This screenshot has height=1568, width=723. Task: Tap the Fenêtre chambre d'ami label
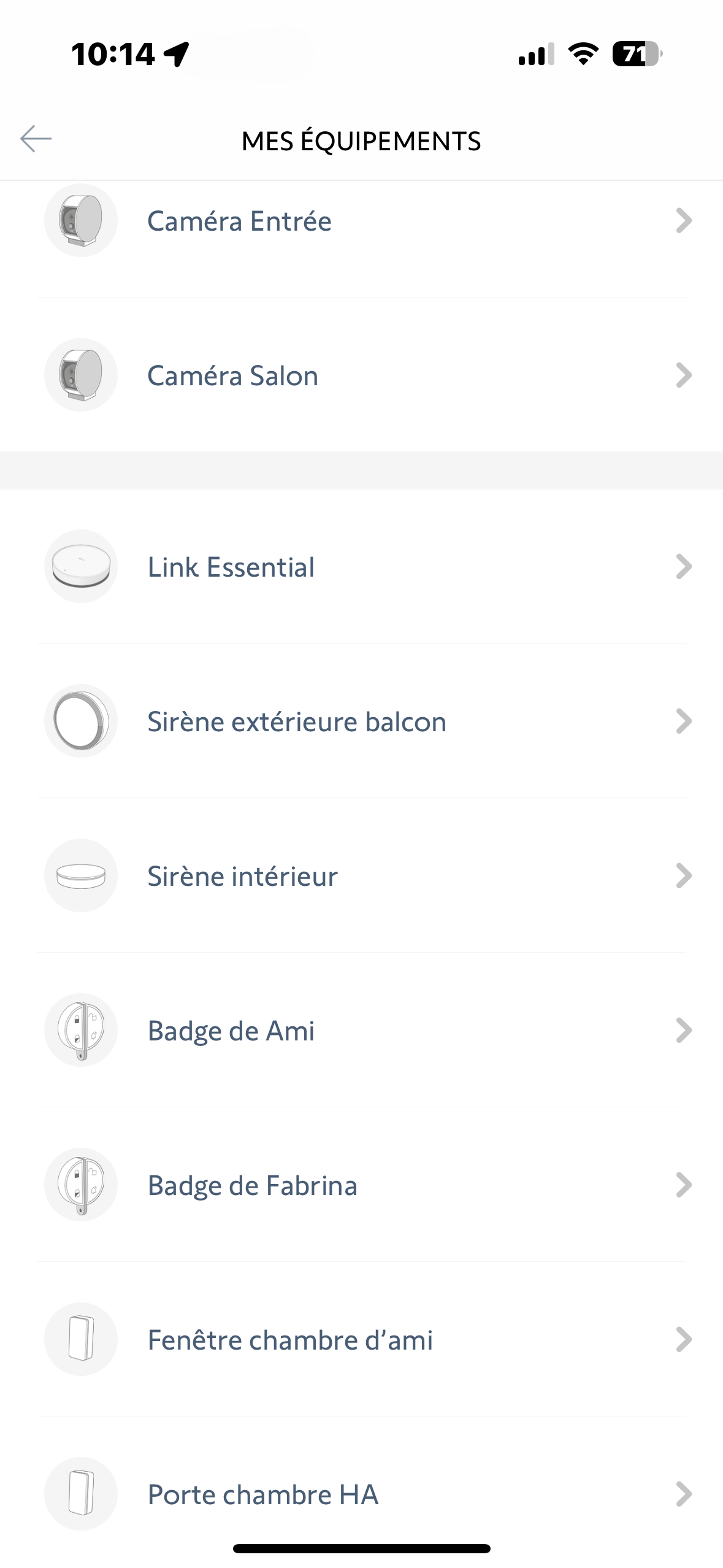tap(290, 1340)
